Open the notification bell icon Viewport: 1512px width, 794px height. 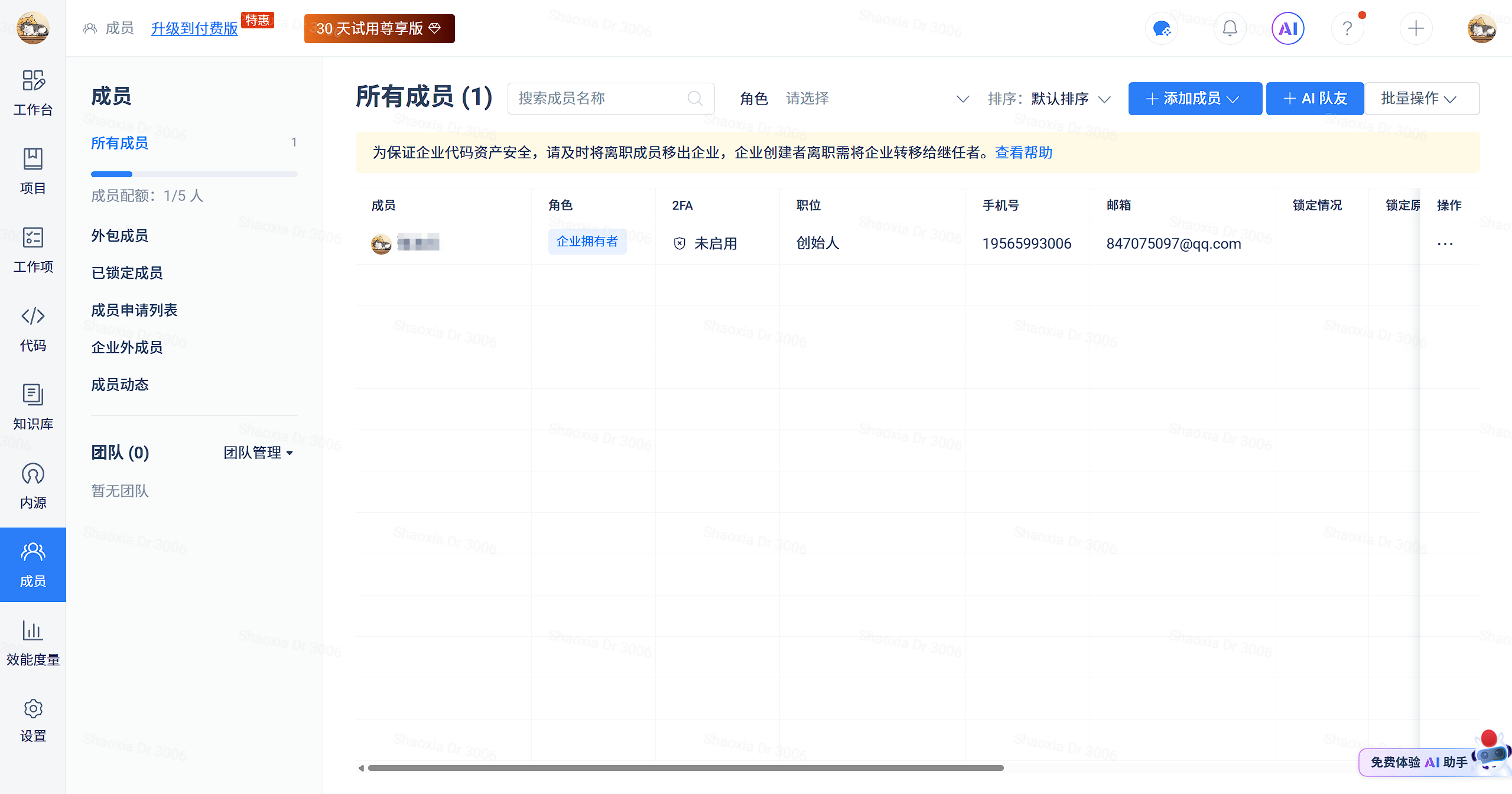[x=1229, y=28]
